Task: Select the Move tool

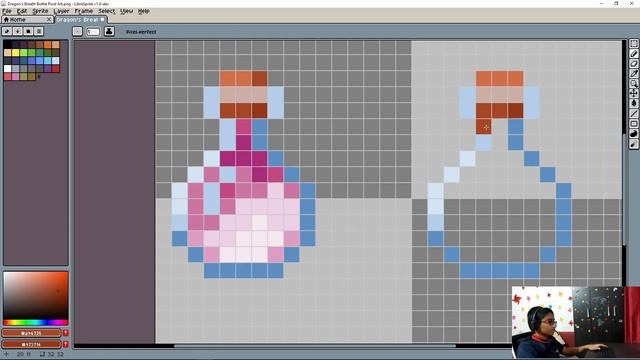Action: click(633, 93)
